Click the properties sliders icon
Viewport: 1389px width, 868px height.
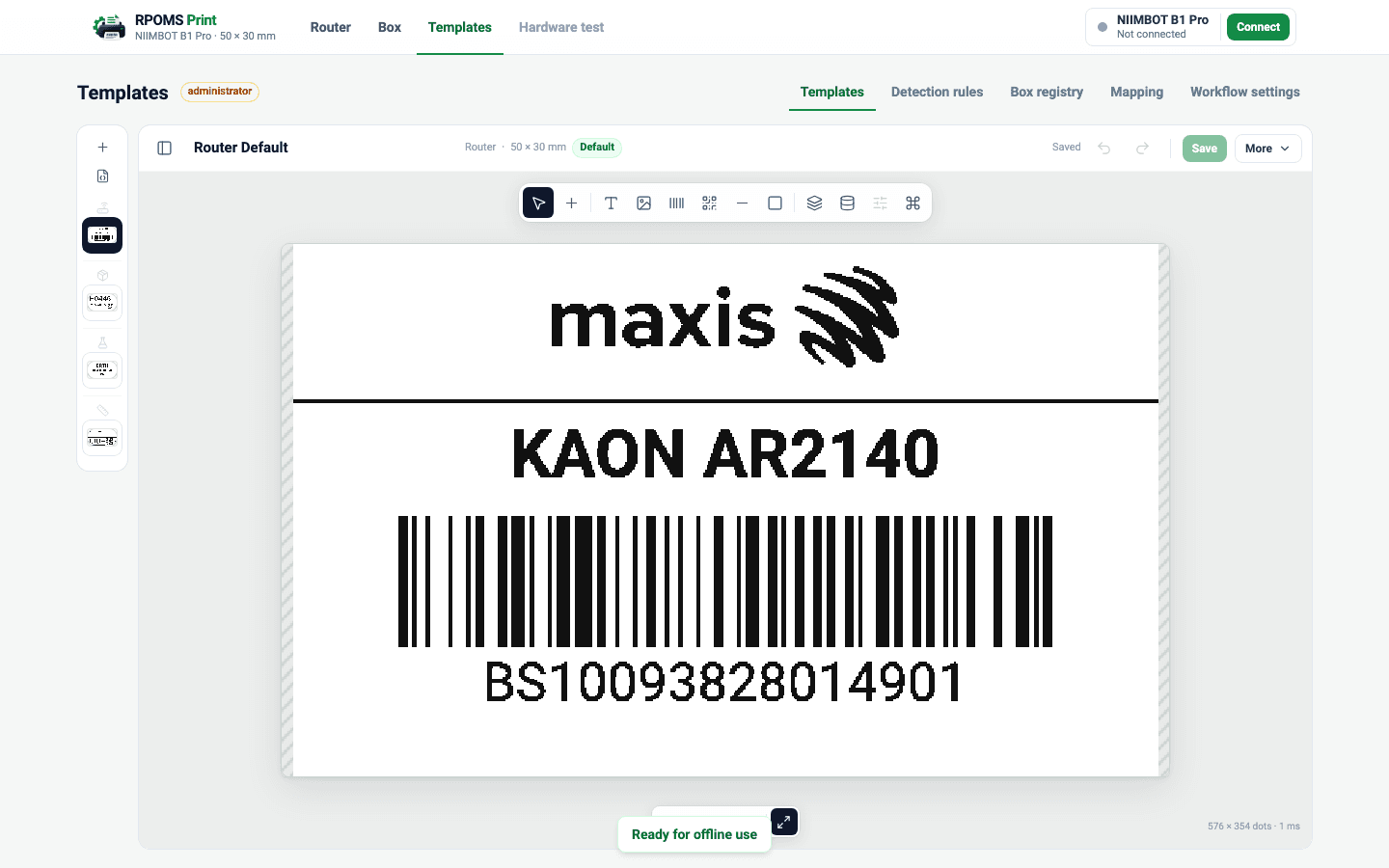pos(880,203)
